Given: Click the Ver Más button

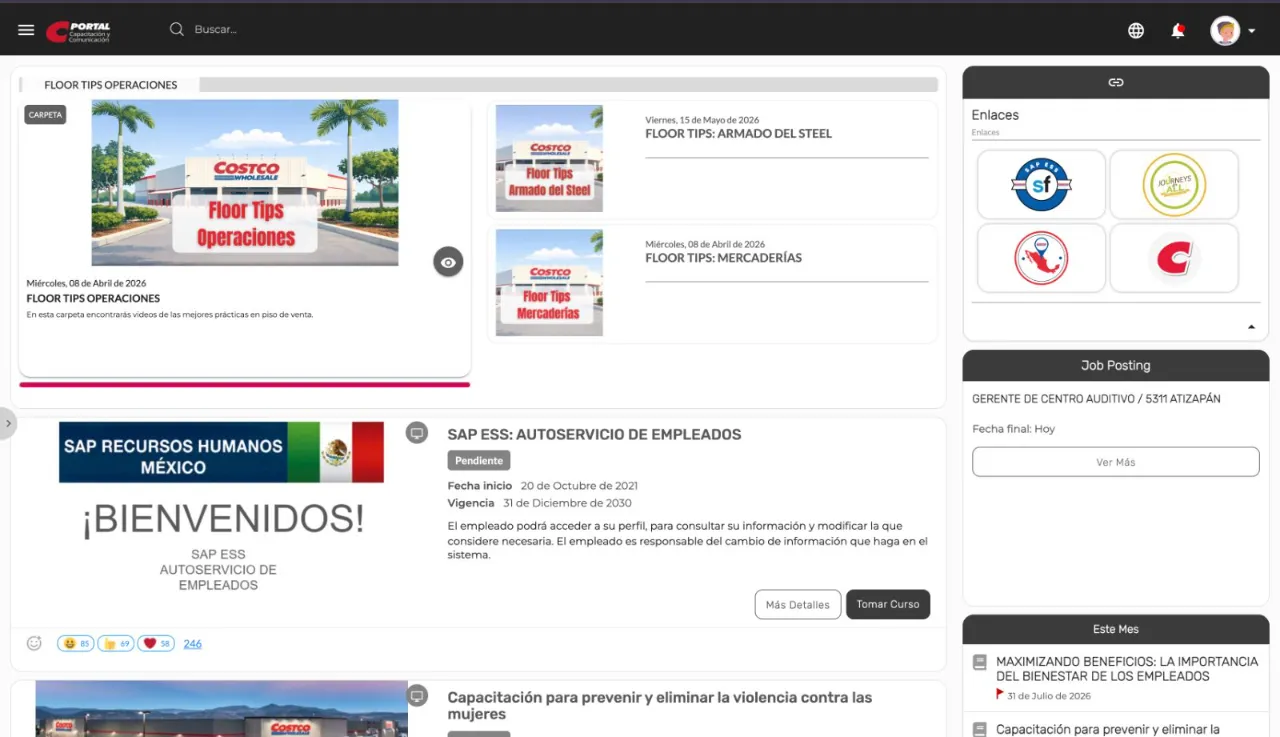Looking at the screenshot, I should click(x=1116, y=462).
